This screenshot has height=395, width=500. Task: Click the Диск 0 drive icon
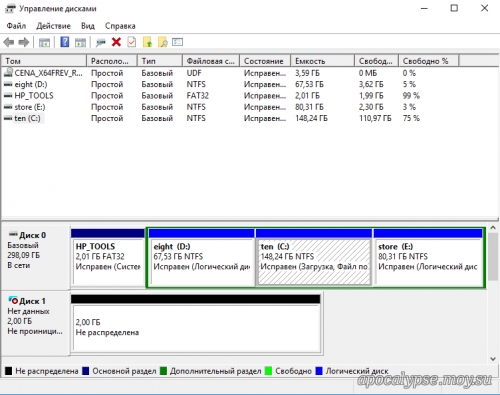coord(13,234)
